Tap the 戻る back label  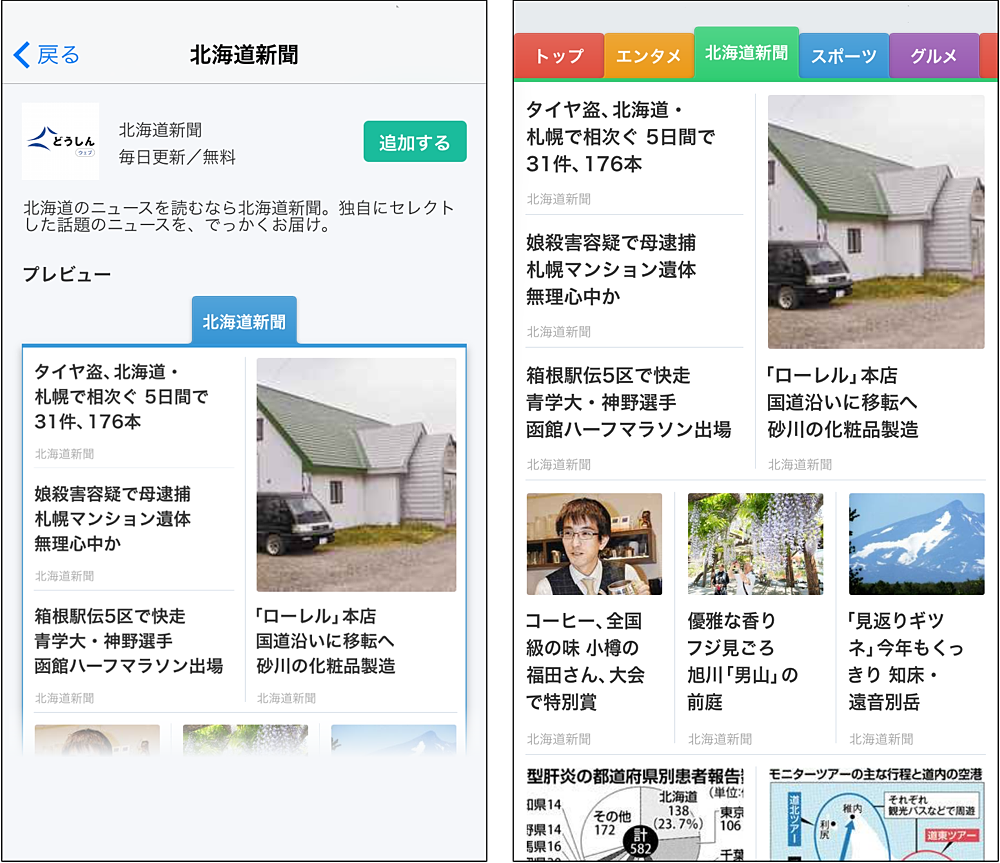pyautogui.click(x=58, y=55)
